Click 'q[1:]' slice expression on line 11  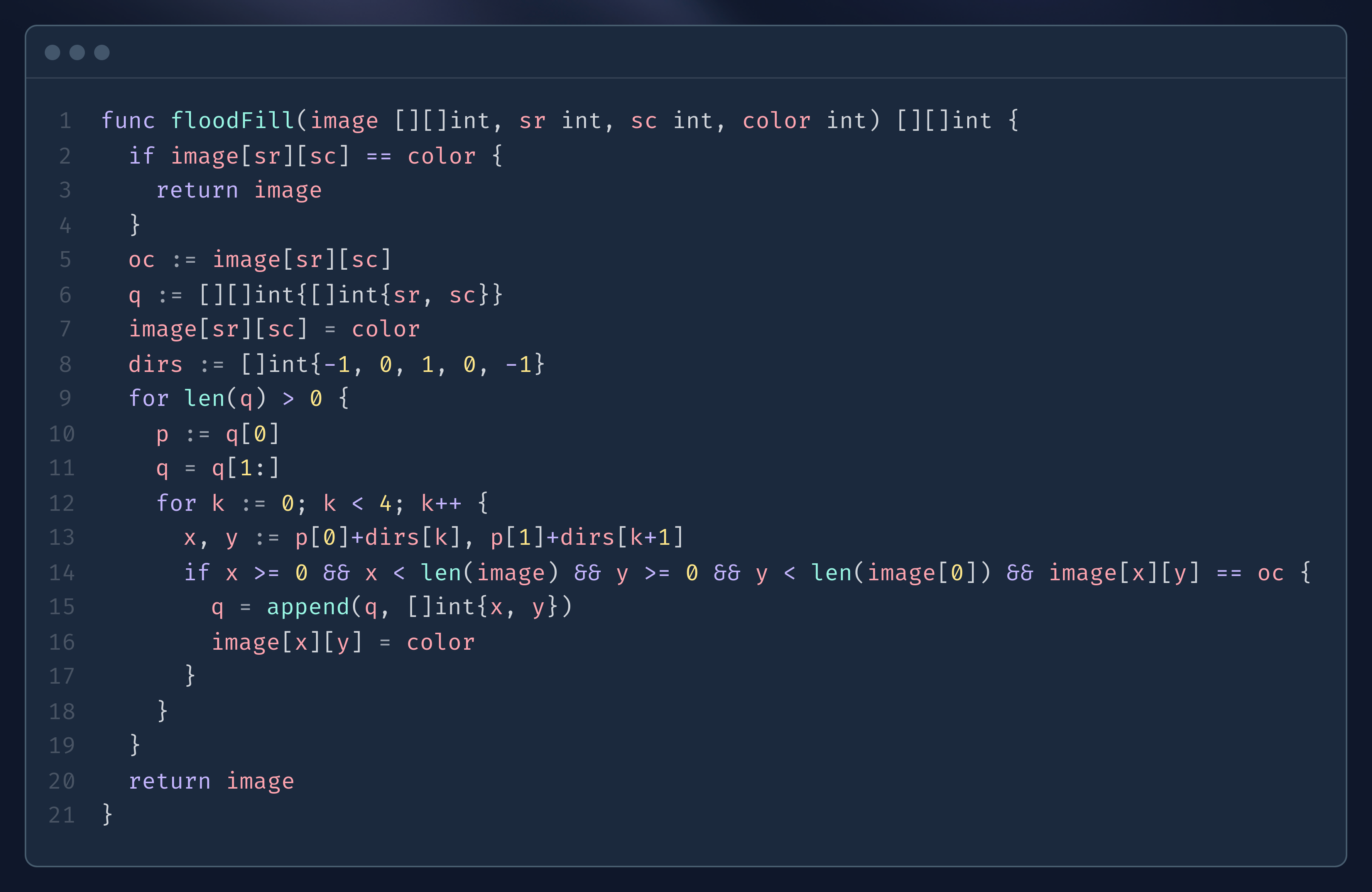tap(245, 468)
